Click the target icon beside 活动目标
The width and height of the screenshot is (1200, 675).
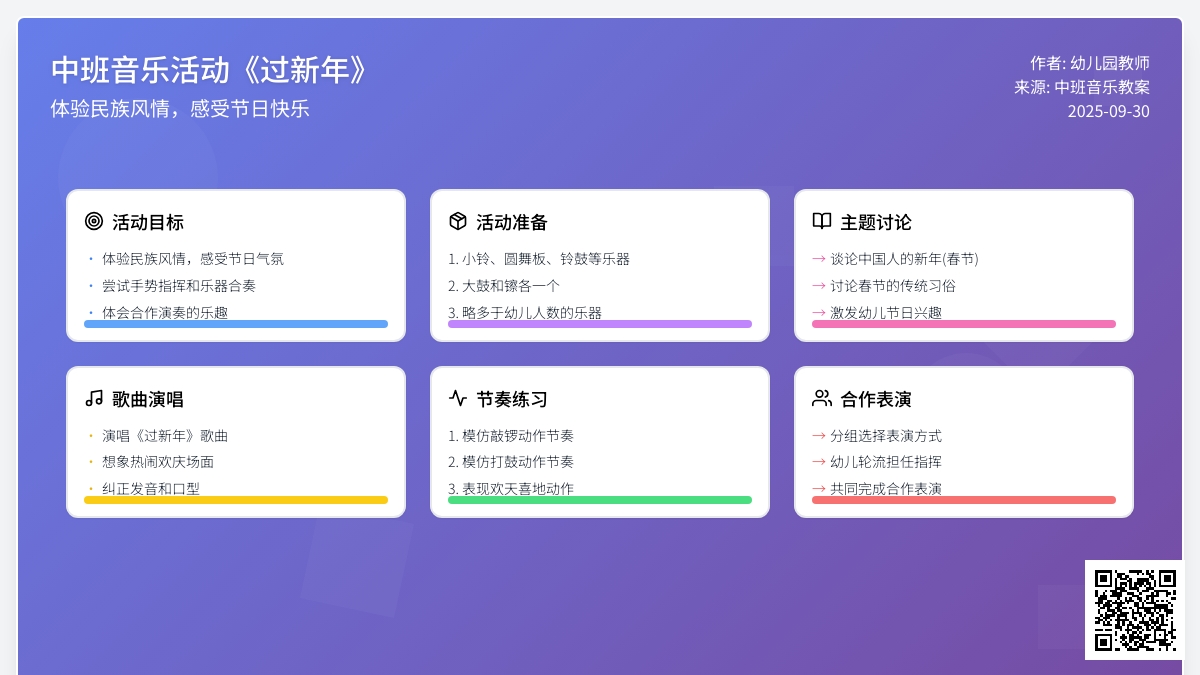pyautogui.click(x=94, y=221)
